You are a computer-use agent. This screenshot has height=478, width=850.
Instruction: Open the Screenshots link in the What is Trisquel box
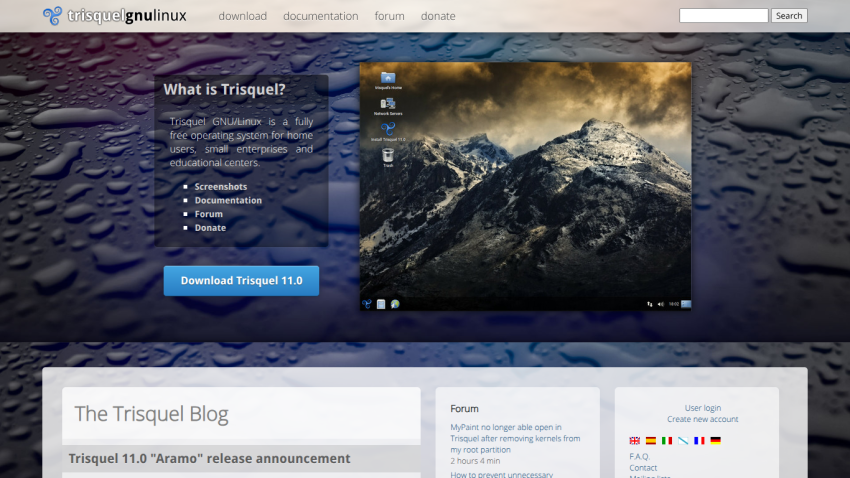point(221,186)
